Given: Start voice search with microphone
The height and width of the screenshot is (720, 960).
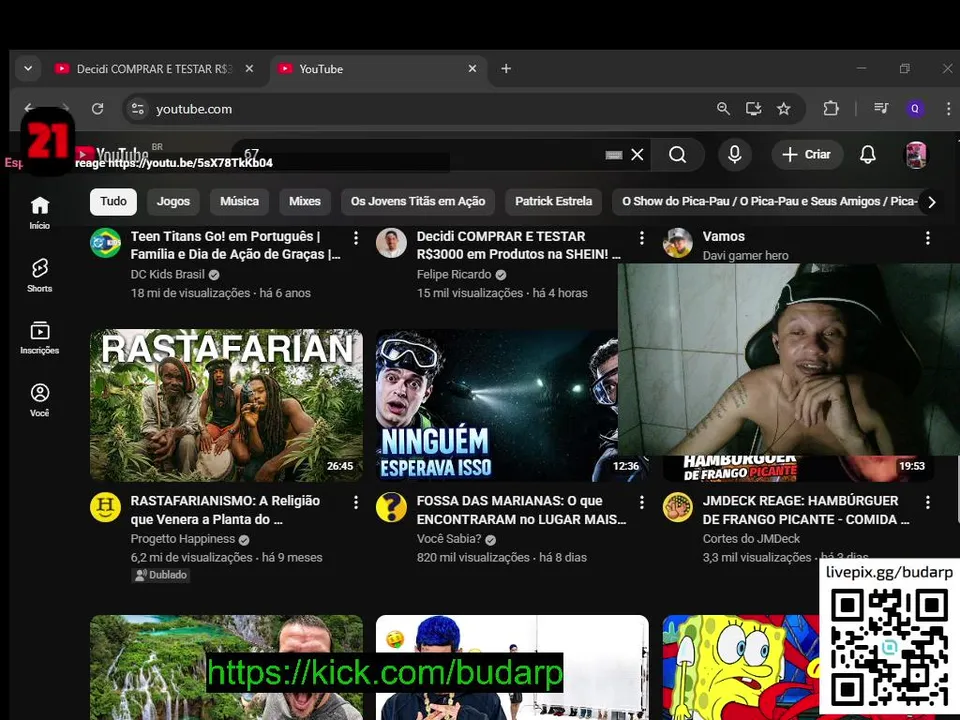Looking at the screenshot, I should [735, 154].
